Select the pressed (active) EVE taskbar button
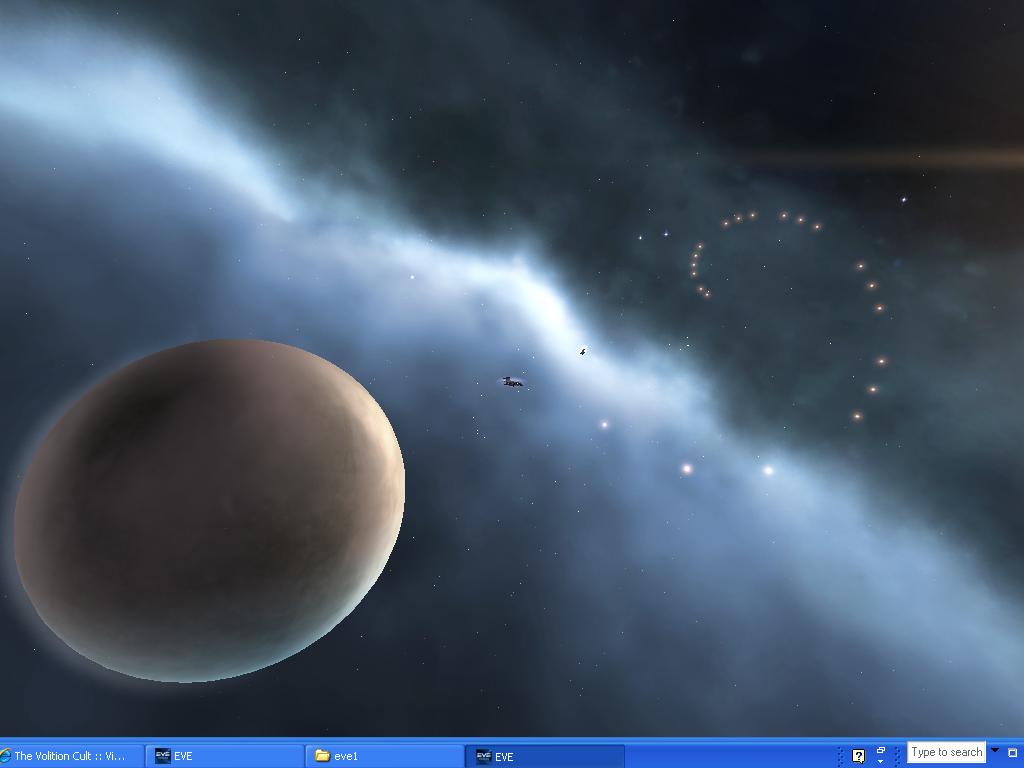This screenshot has height=768, width=1024. pyautogui.click(x=545, y=756)
